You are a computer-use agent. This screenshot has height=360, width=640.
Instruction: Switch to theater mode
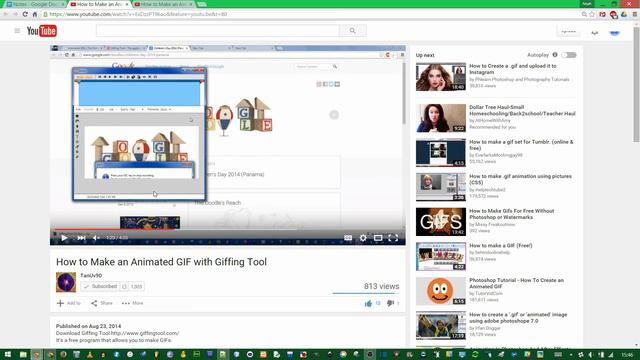tap(378, 238)
